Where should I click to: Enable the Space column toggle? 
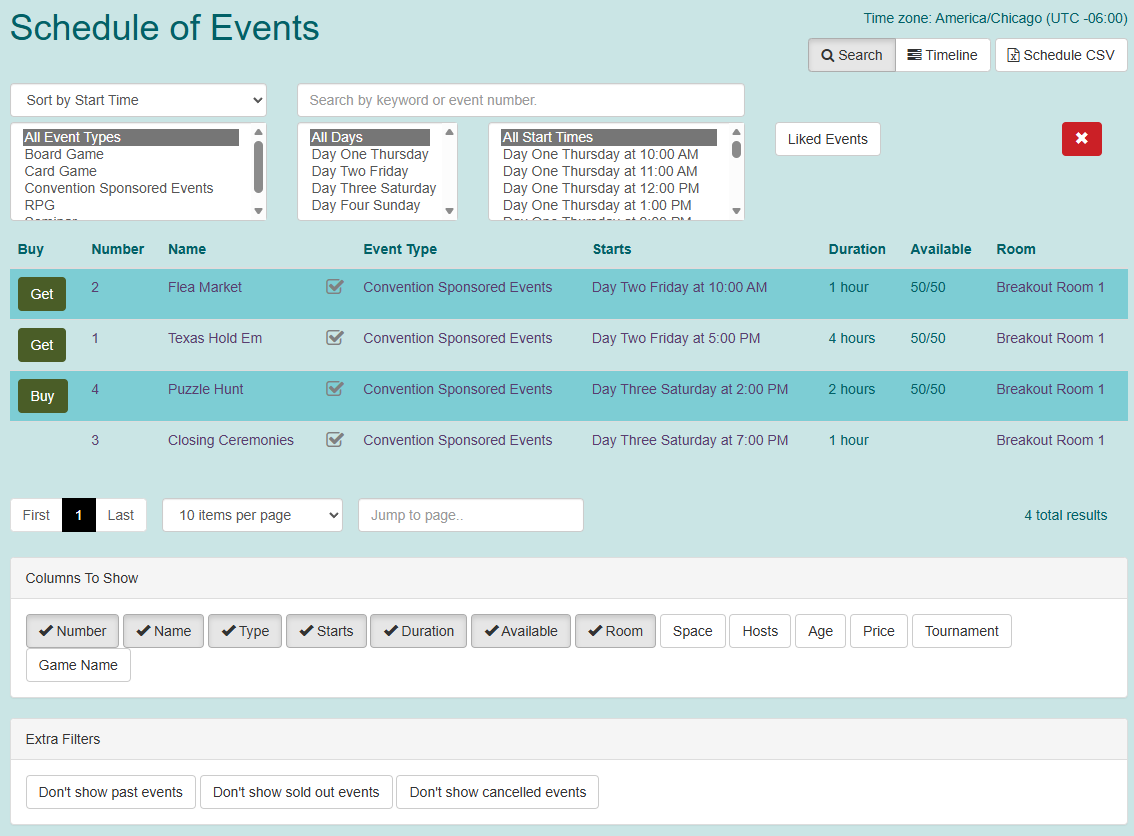pyautogui.click(x=692, y=631)
